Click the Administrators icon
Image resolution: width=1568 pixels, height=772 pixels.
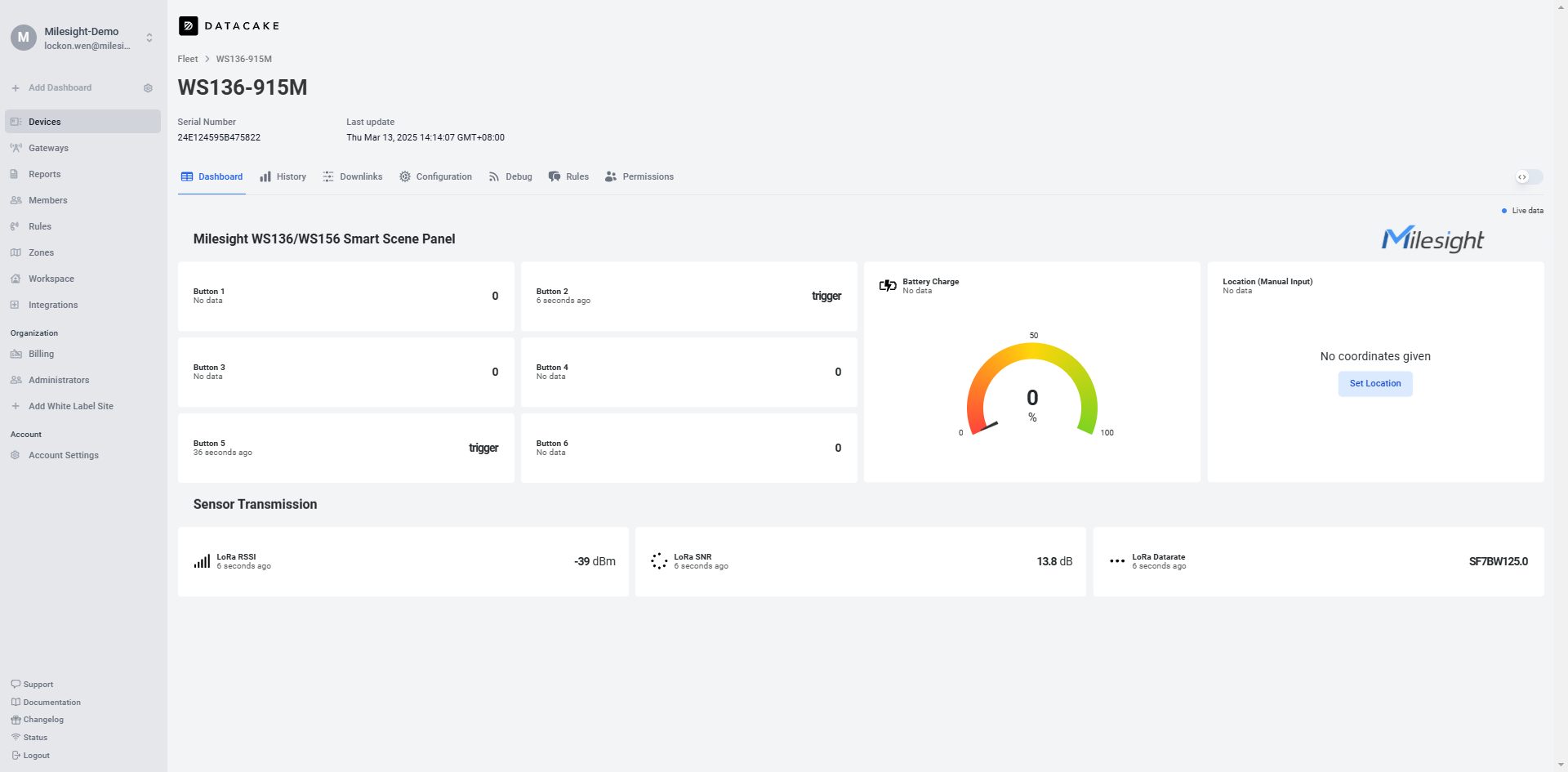coord(16,380)
